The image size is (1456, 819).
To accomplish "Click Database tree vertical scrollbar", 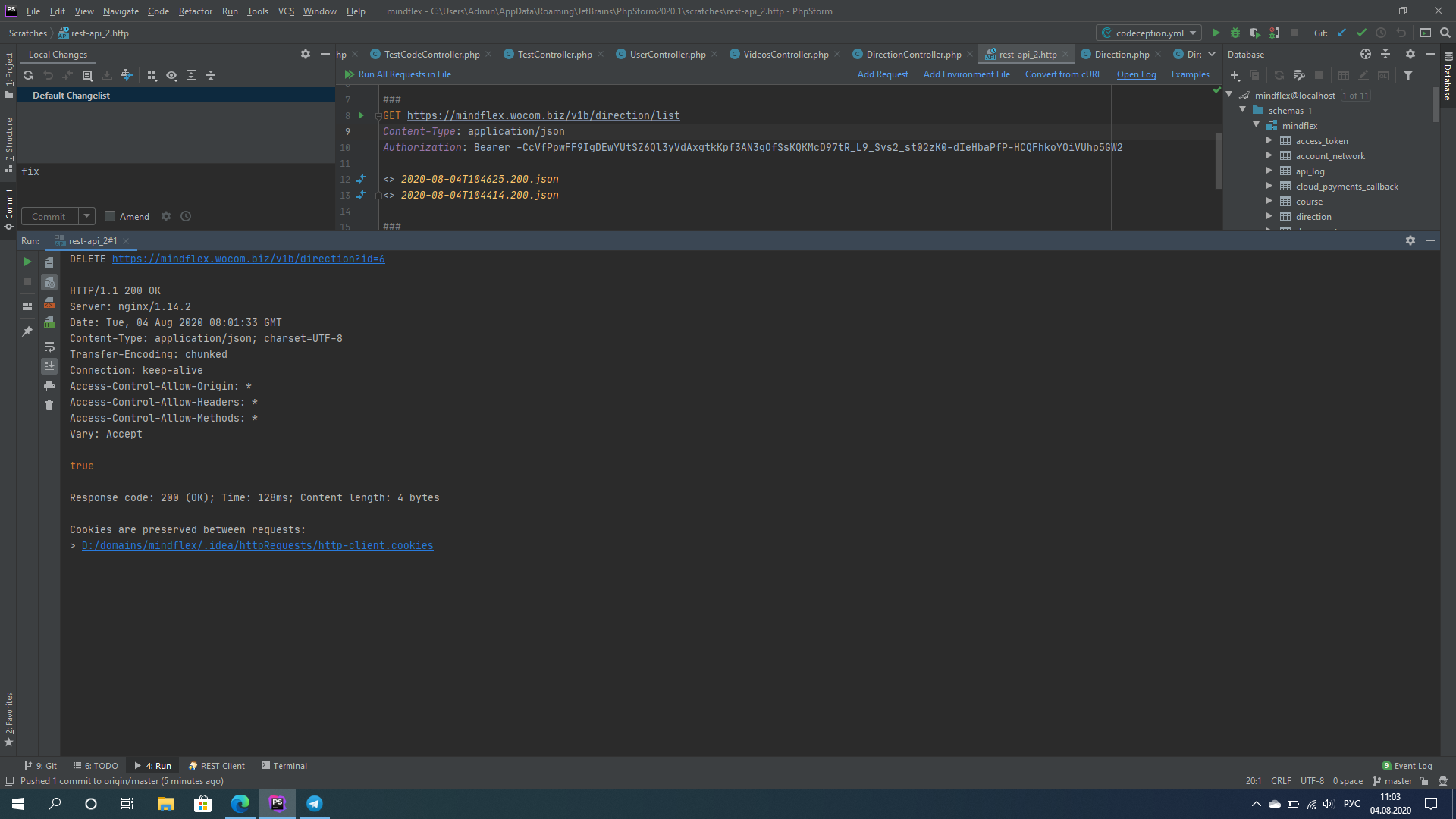I will point(1436,105).
